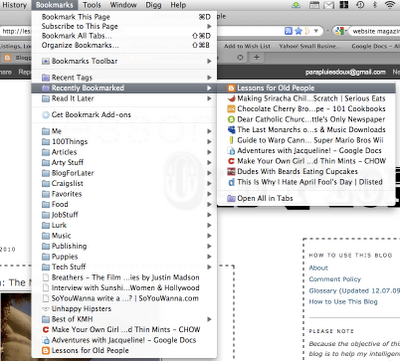Open the Help menu
This screenshot has height=361, width=400.
click(x=178, y=5)
